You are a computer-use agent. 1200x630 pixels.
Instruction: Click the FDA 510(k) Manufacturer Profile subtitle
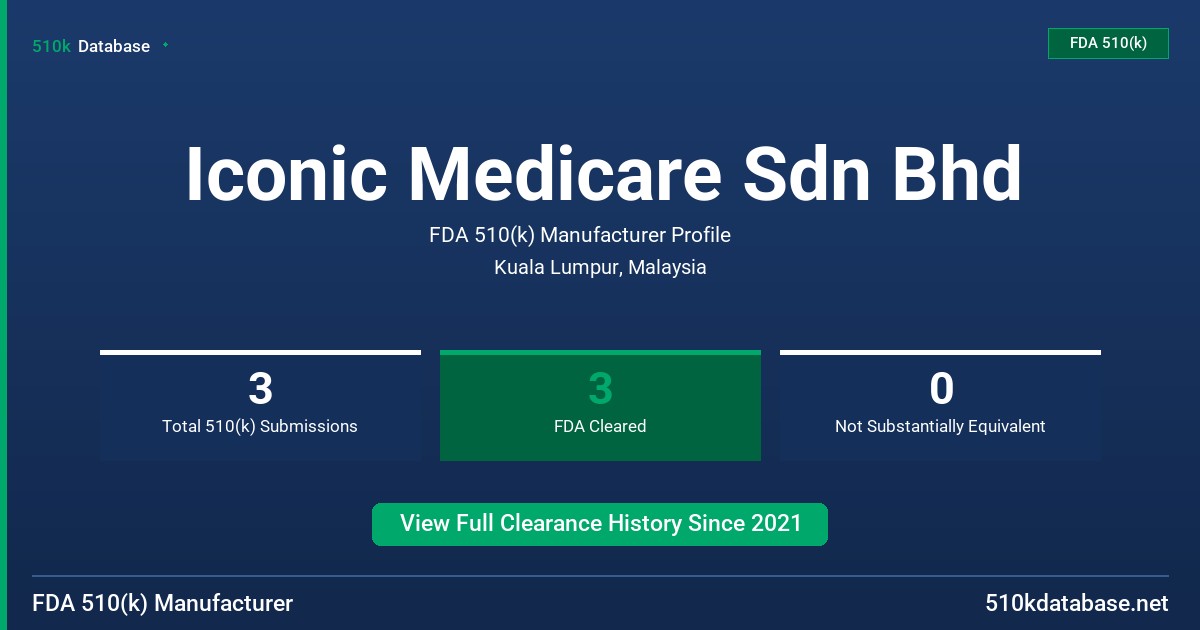click(x=580, y=236)
